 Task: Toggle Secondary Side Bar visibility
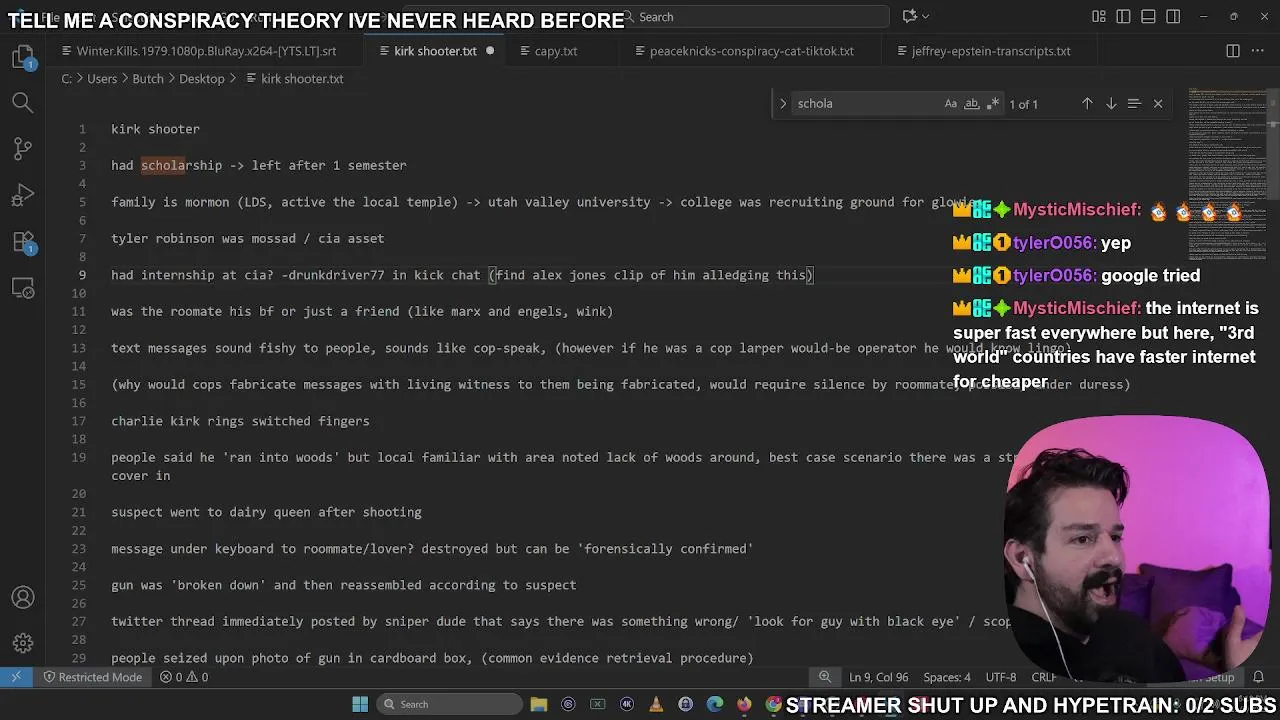click(x=1173, y=16)
